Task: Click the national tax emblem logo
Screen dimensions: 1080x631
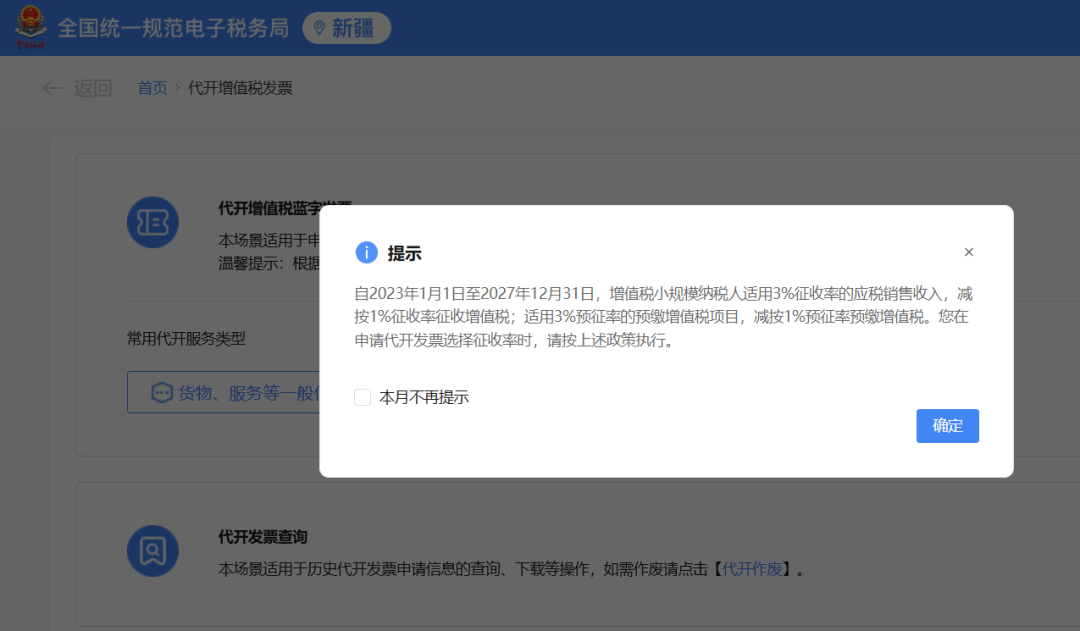Action: click(31, 28)
